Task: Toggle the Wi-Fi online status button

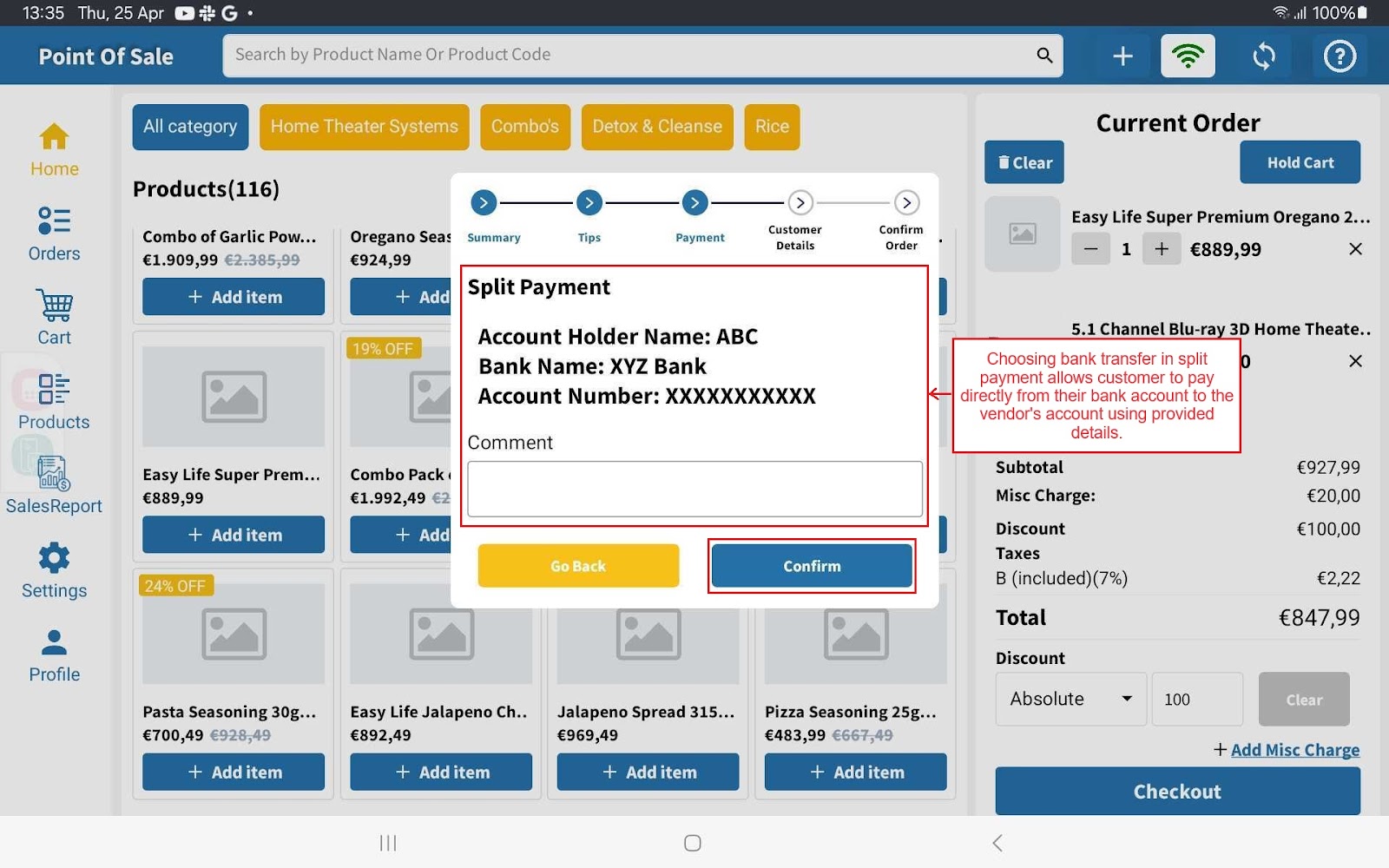Action: tap(1188, 56)
